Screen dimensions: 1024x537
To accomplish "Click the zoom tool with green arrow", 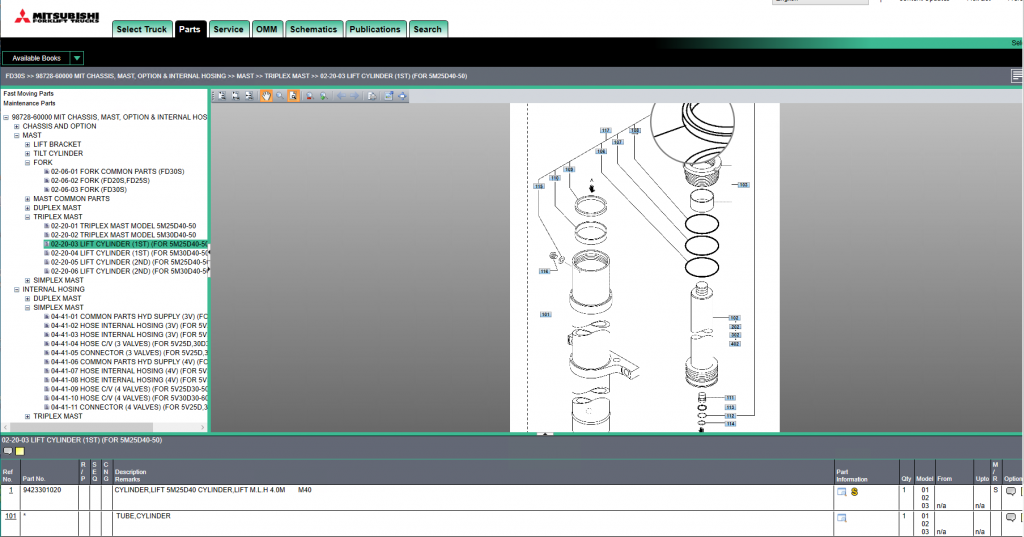I will click(323, 96).
